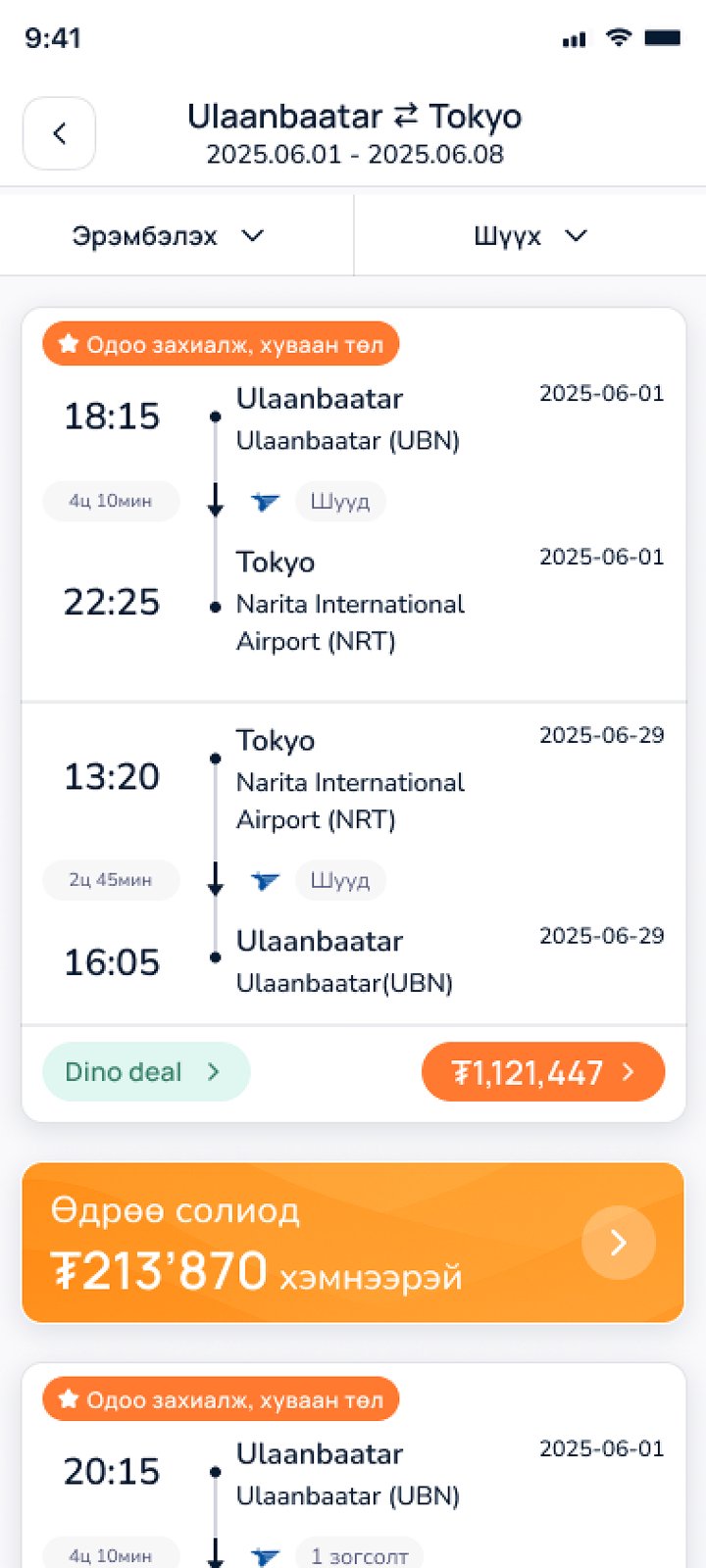Tap the star icon on the first orange badge

coord(69,344)
